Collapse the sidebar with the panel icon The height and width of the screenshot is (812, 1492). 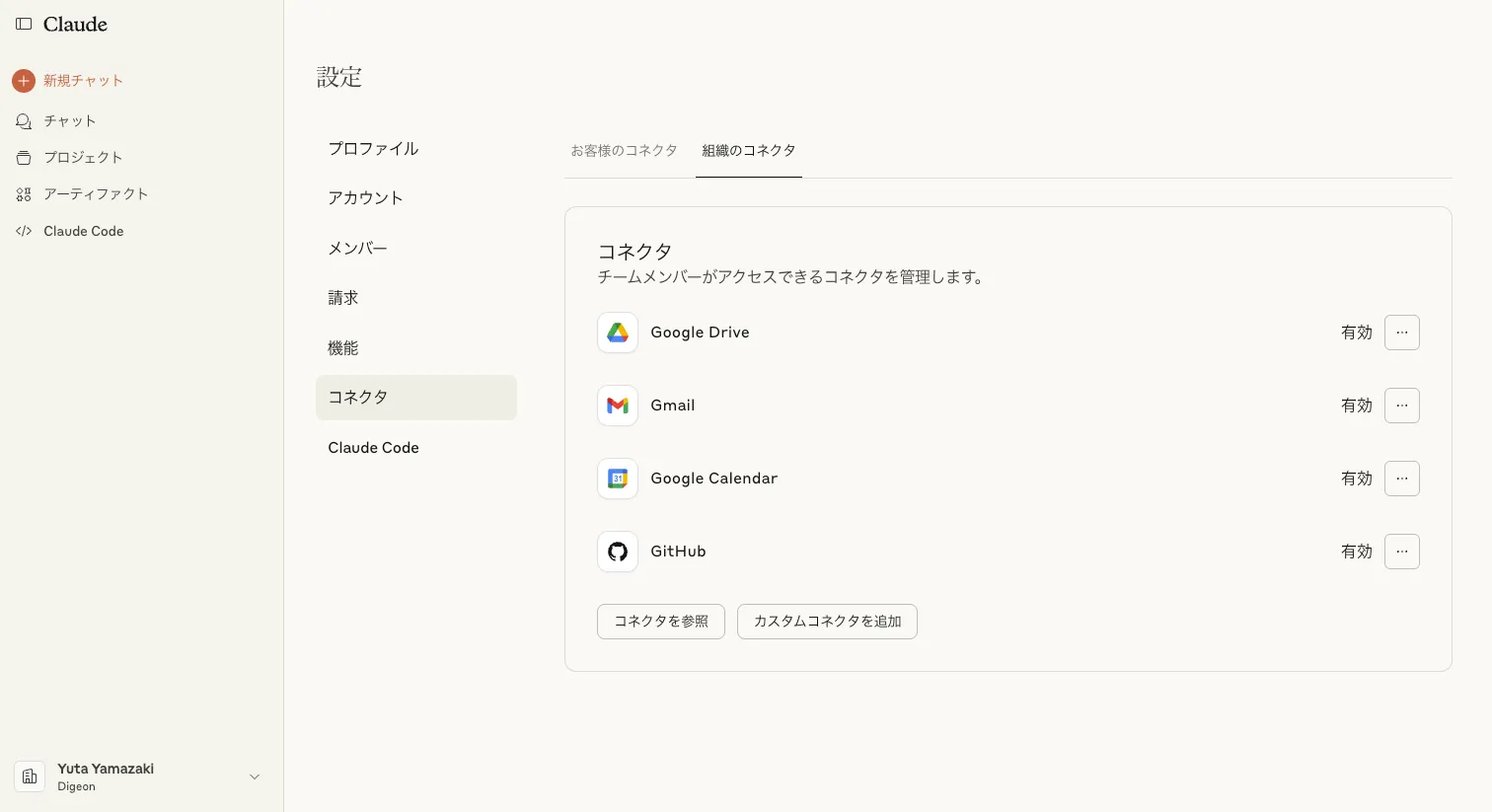coord(24,24)
